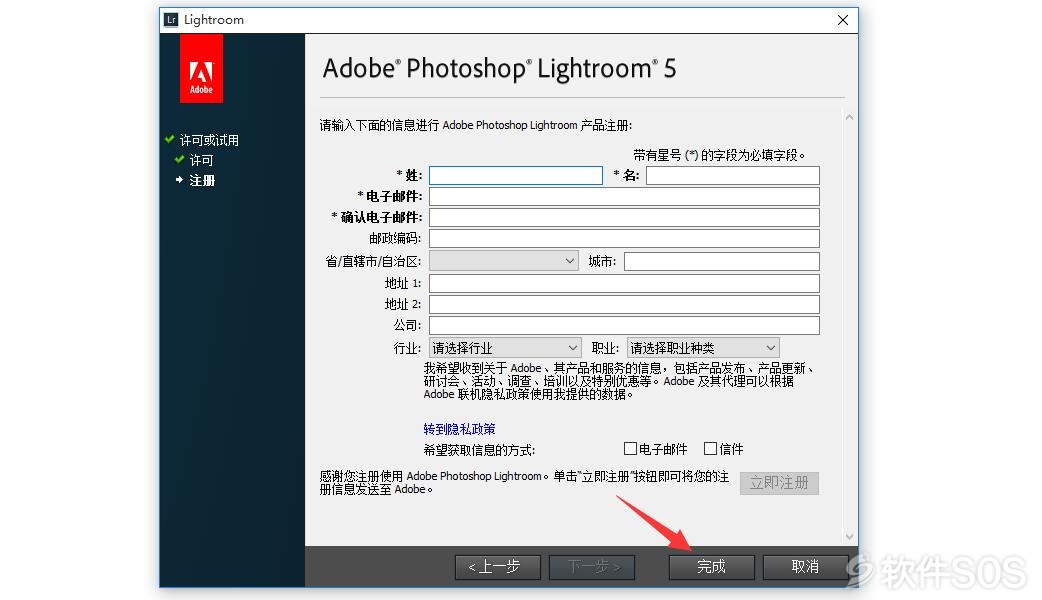Click the label 希望获取信息的方式:
Image resolution: width=1042 pixels, height=600 pixels.
tap(479, 450)
